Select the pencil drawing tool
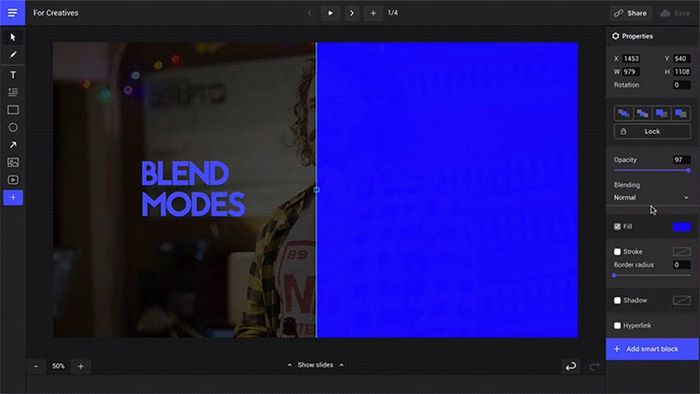The width and height of the screenshot is (700, 394). pos(13,54)
